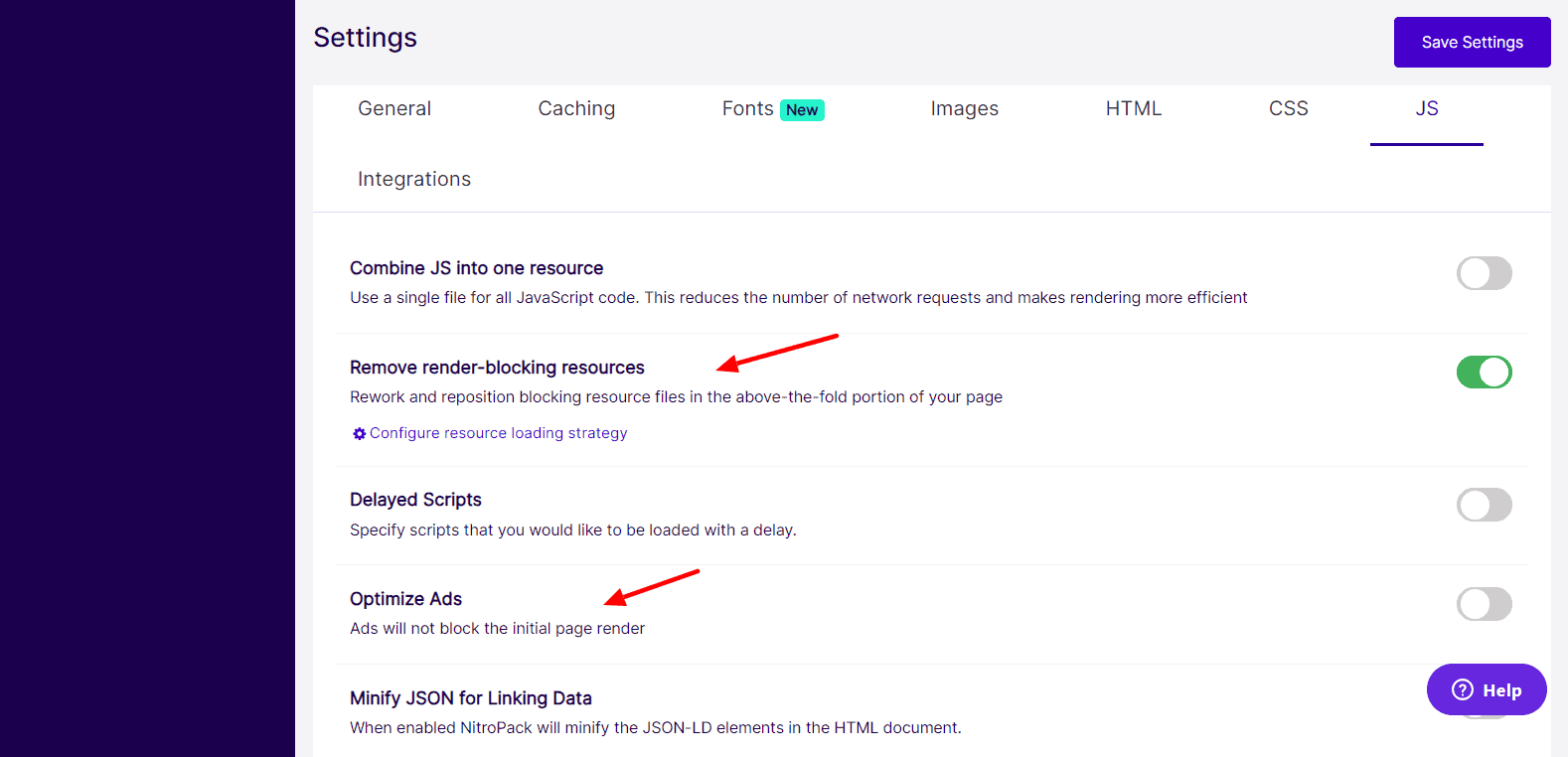Image resolution: width=1568 pixels, height=757 pixels.
Task: Click the Settings page heading
Action: pyautogui.click(x=366, y=38)
